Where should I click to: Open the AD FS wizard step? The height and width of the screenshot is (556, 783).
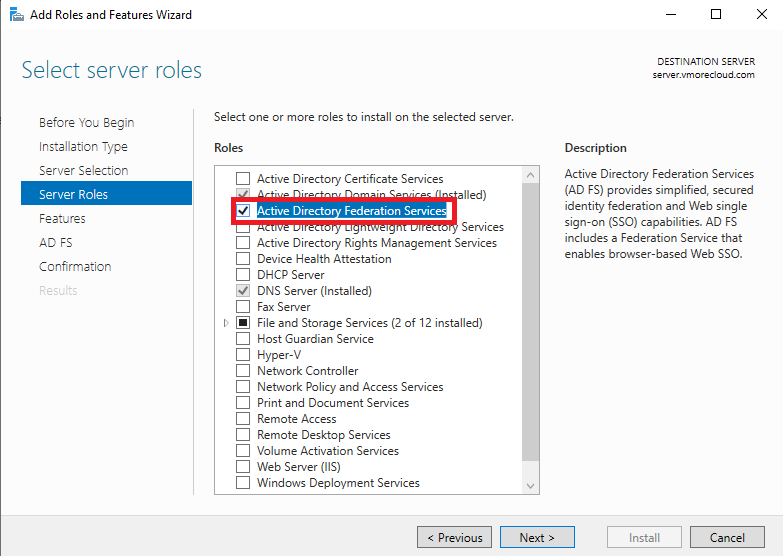[x=55, y=242]
